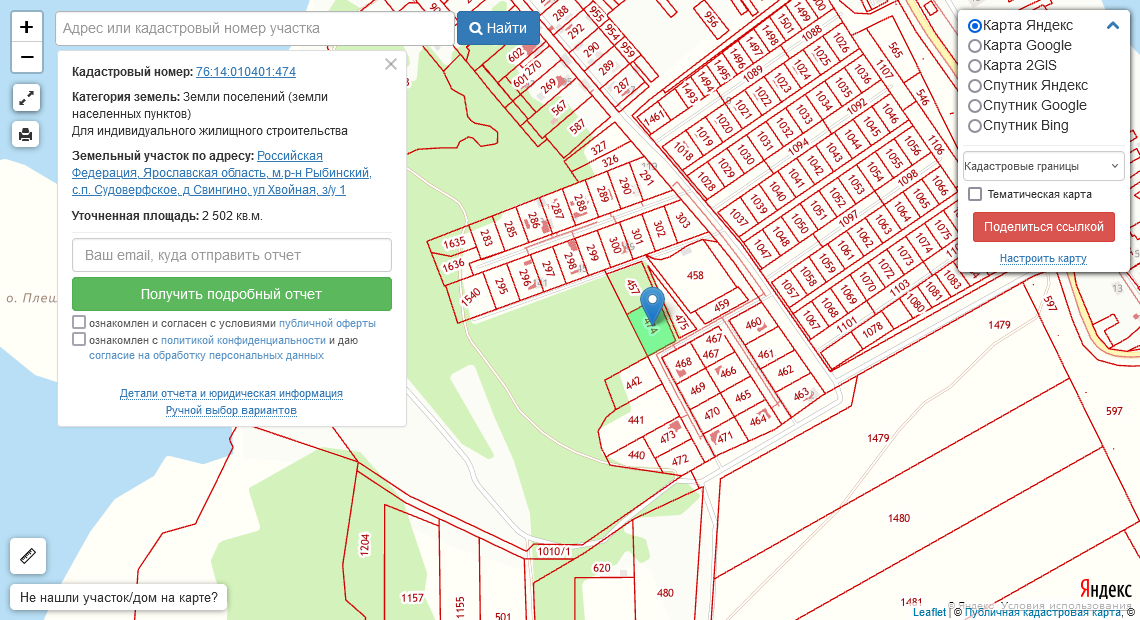Select parcel 458 on the map
The image size is (1140, 620).
click(695, 275)
